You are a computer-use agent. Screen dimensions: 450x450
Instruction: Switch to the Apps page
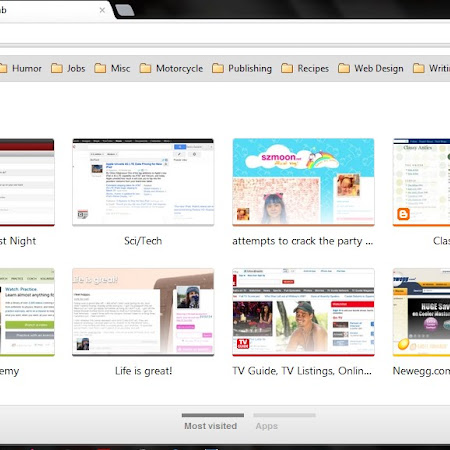284,422
